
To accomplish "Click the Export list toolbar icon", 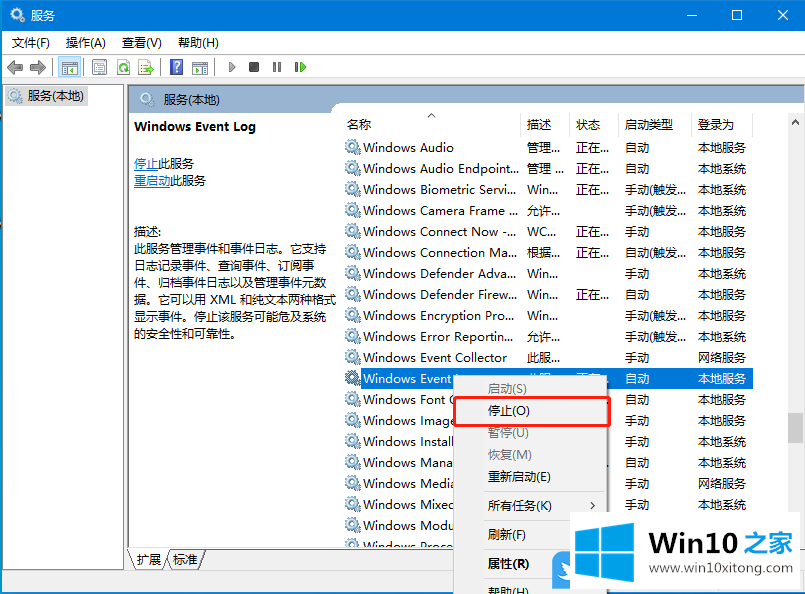I will (x=146, y=67).
